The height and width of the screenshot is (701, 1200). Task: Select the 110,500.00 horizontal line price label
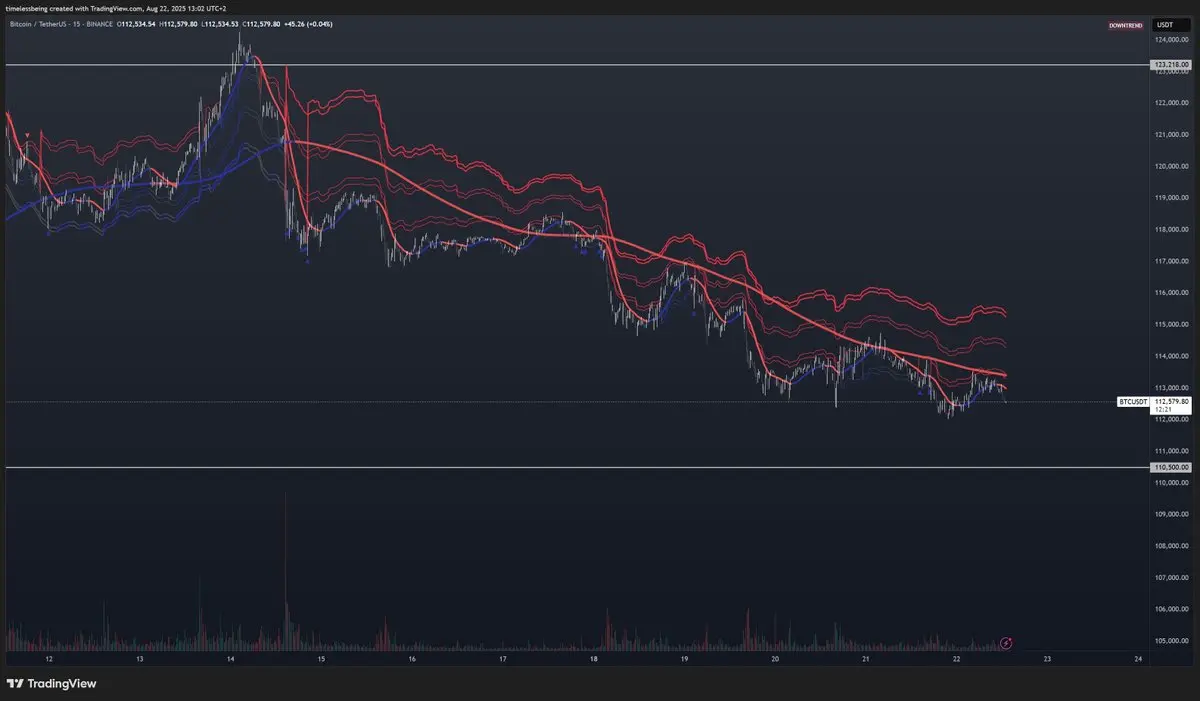tap(1171, 467)
